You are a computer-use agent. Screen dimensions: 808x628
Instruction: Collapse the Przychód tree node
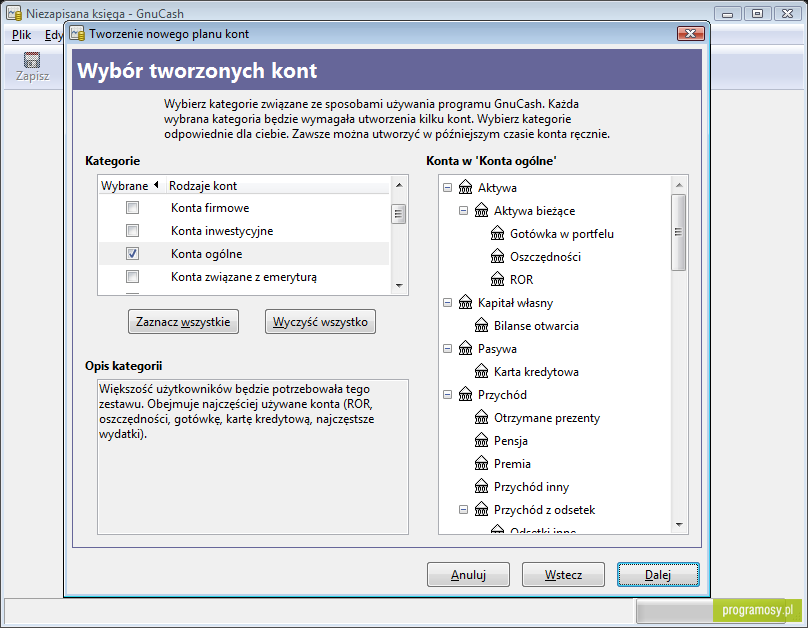447,395
